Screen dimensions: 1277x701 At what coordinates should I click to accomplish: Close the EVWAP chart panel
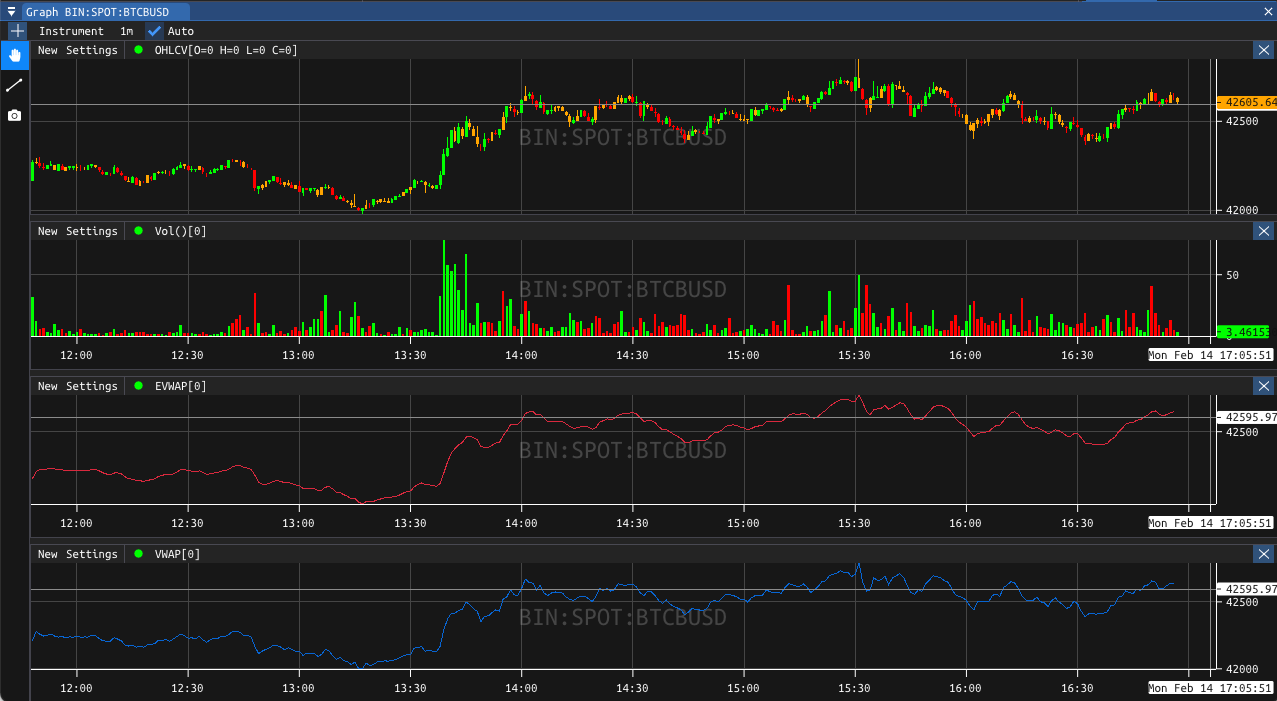[1264, 386]
